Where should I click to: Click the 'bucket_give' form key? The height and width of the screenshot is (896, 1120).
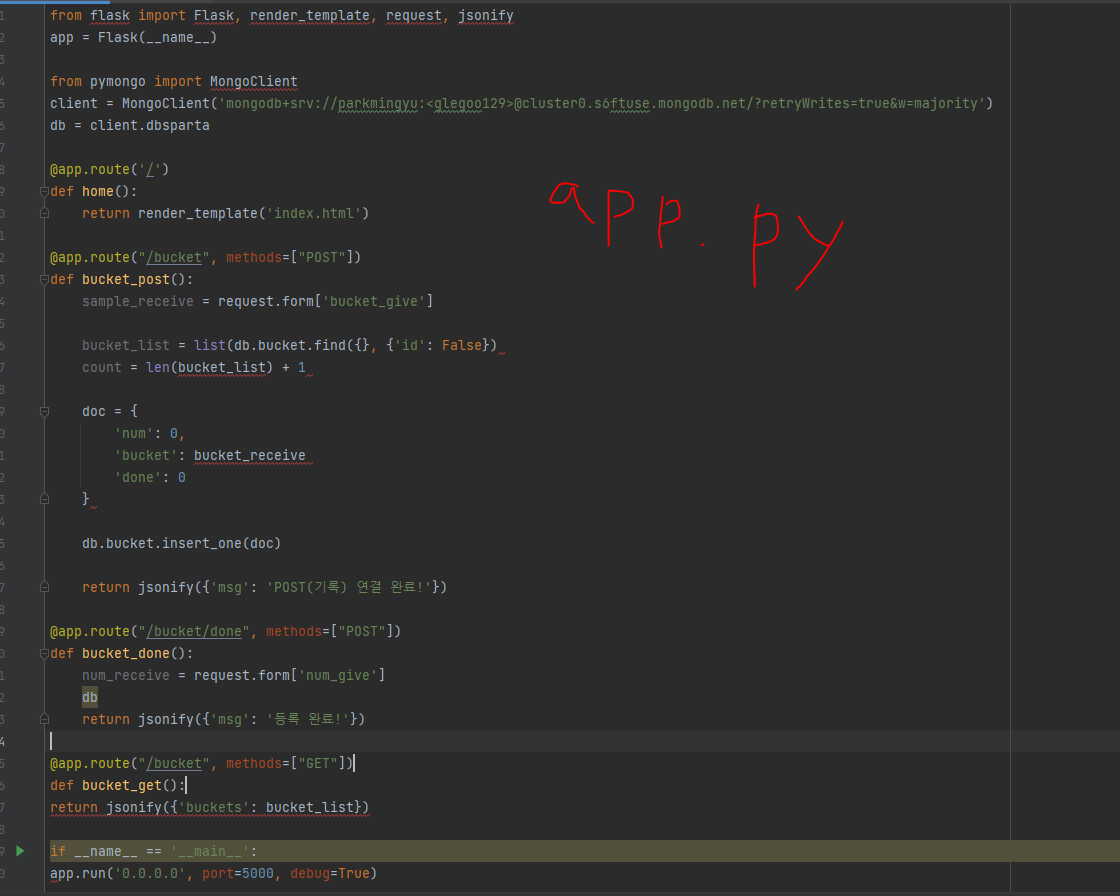pos(374,302)
